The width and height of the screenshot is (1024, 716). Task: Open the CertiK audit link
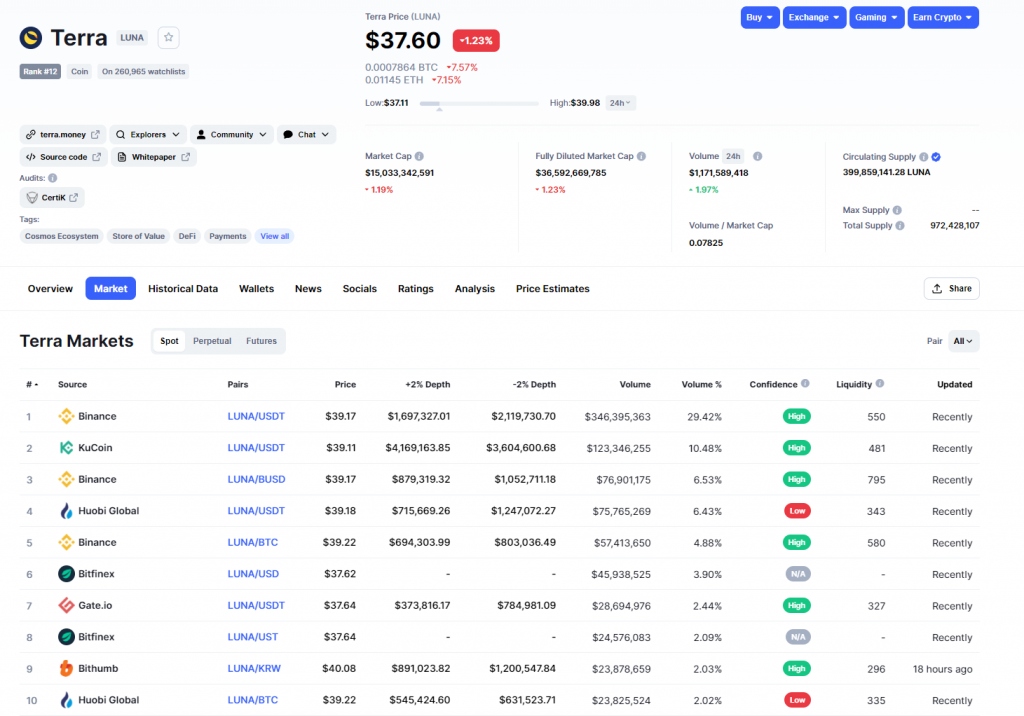[52, 197]
